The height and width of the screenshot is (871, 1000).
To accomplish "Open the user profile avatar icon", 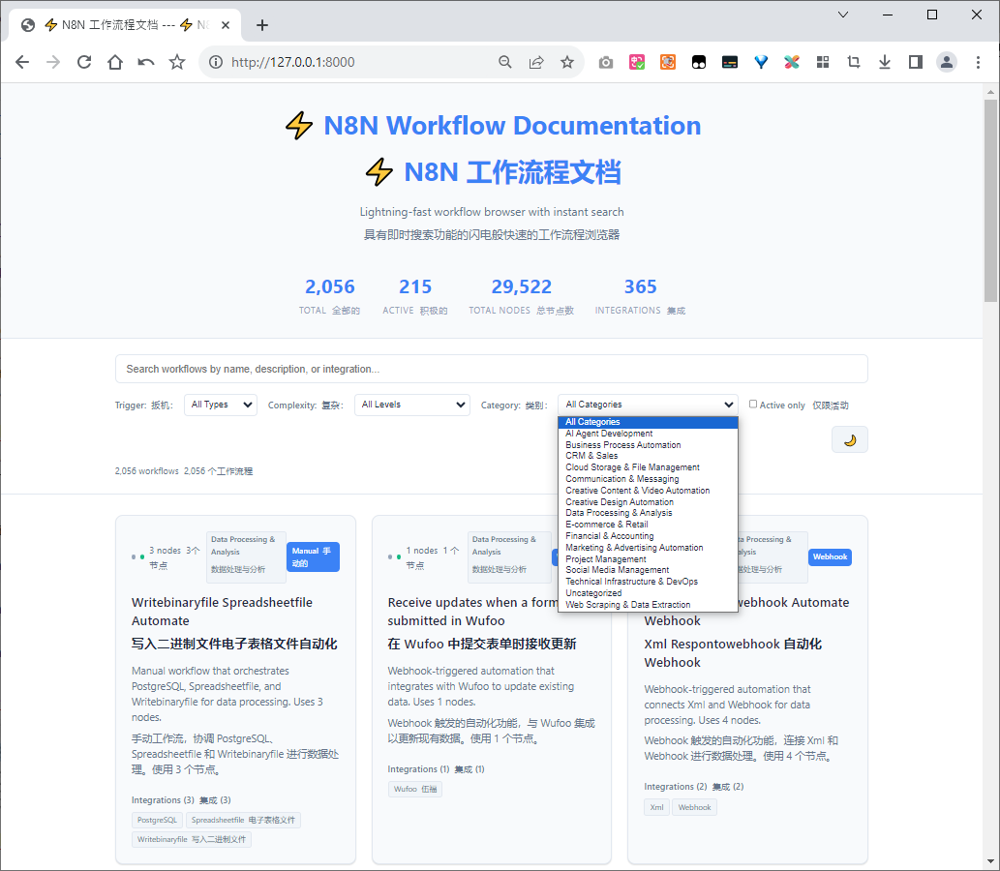I will 946,62.
